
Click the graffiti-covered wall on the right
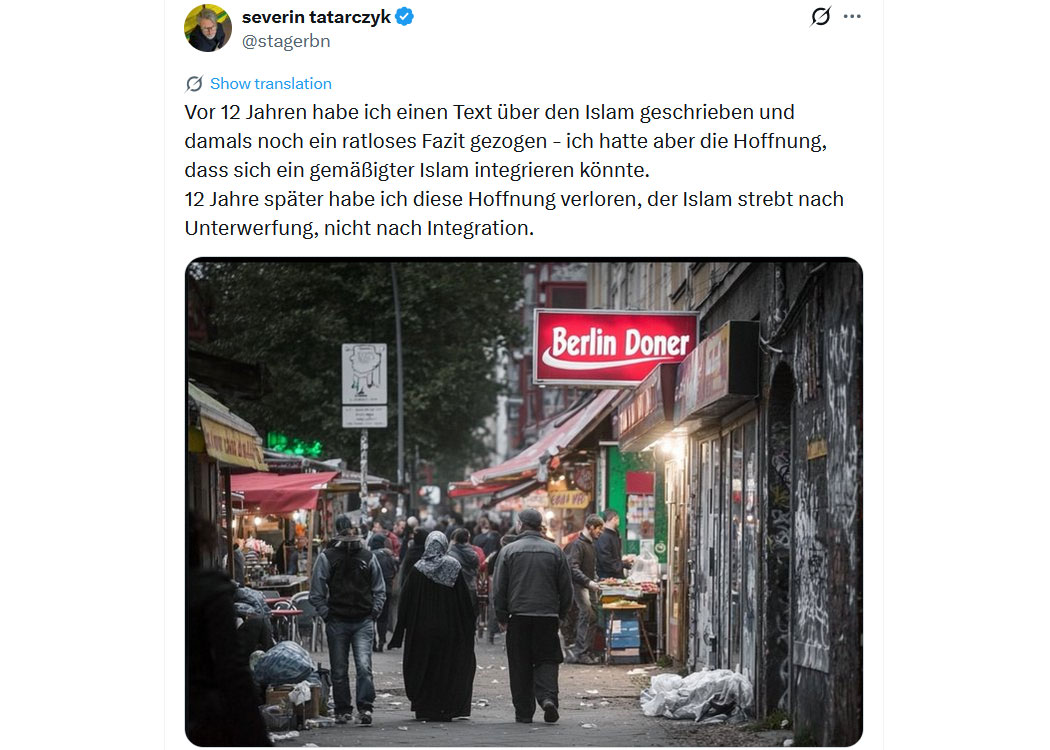click(814, 502)
